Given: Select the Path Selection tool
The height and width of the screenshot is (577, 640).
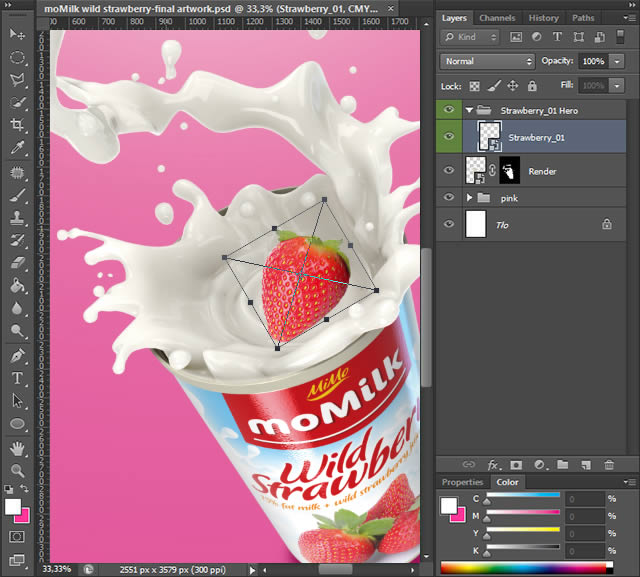Looking at the screenshot, I should [17, 401].
